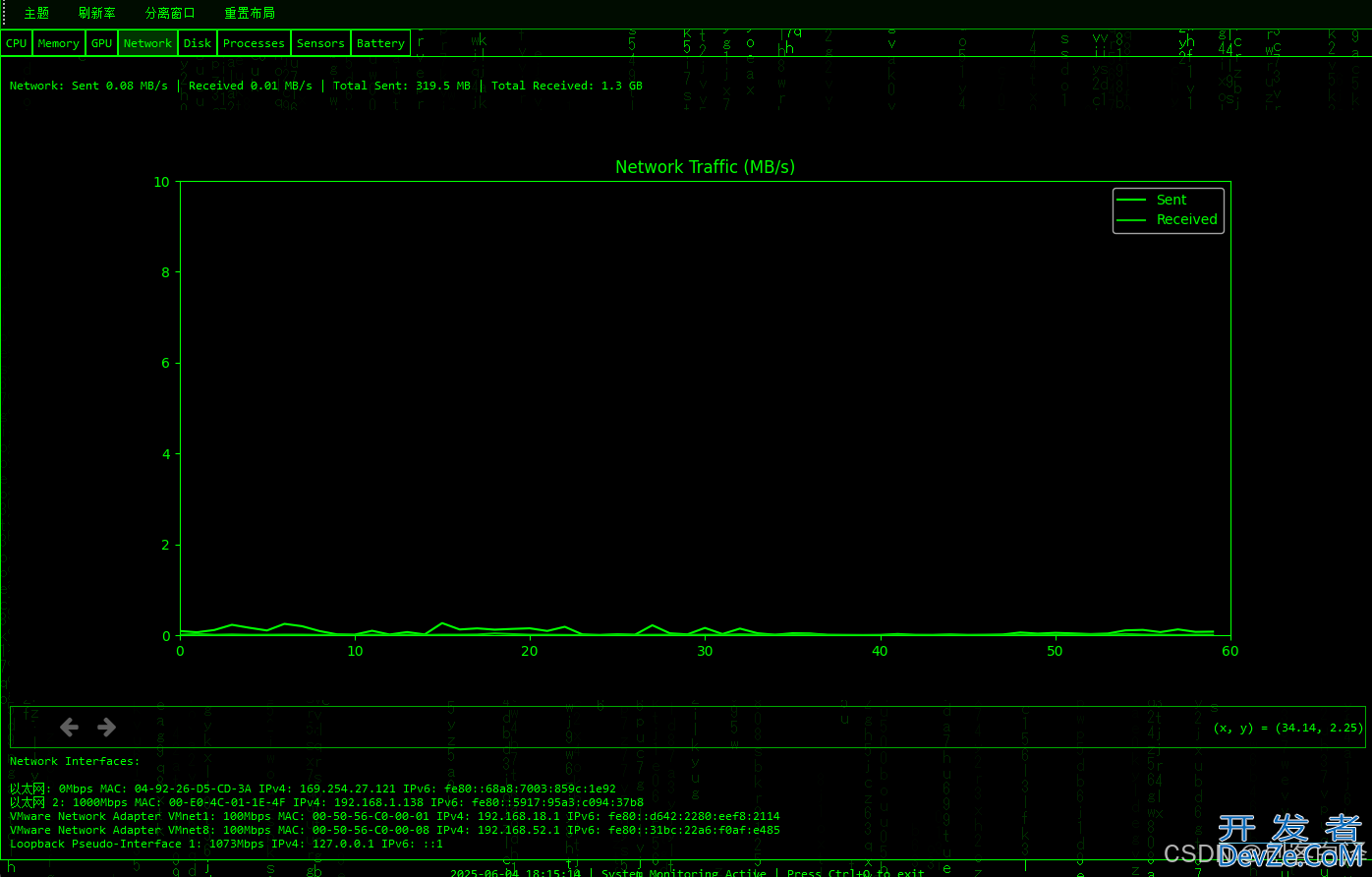Select the Network tab
1372x877 pixels.
pos(148,43)
